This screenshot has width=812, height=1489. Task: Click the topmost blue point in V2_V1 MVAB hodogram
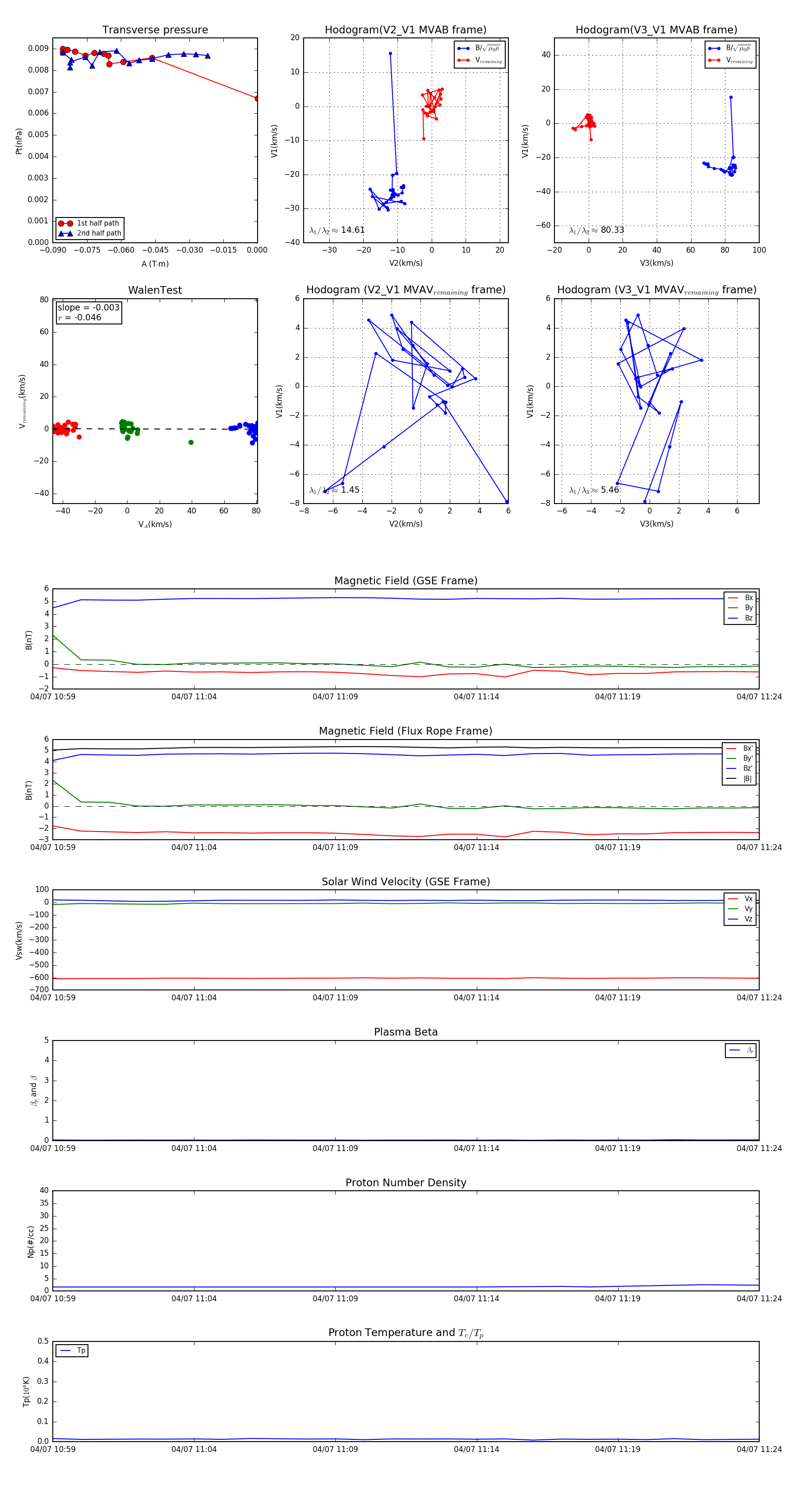pos(390,54)
